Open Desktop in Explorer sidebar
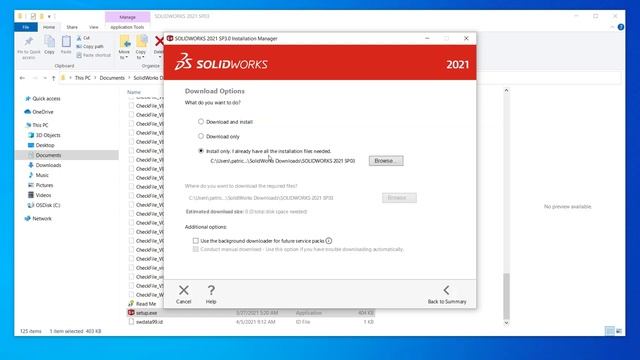 pos(45,145)
